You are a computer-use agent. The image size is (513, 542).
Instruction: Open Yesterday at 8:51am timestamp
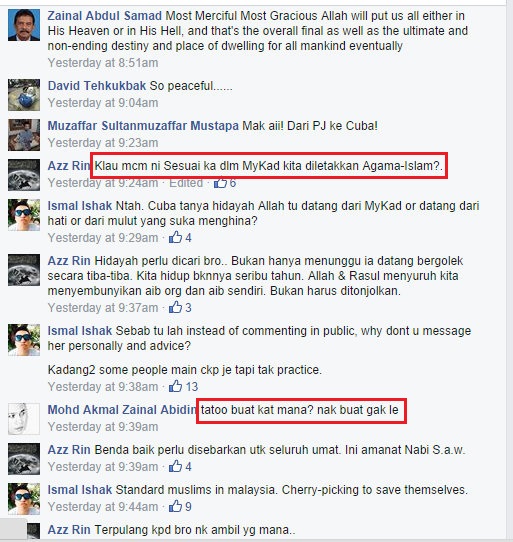coord(103,63)
